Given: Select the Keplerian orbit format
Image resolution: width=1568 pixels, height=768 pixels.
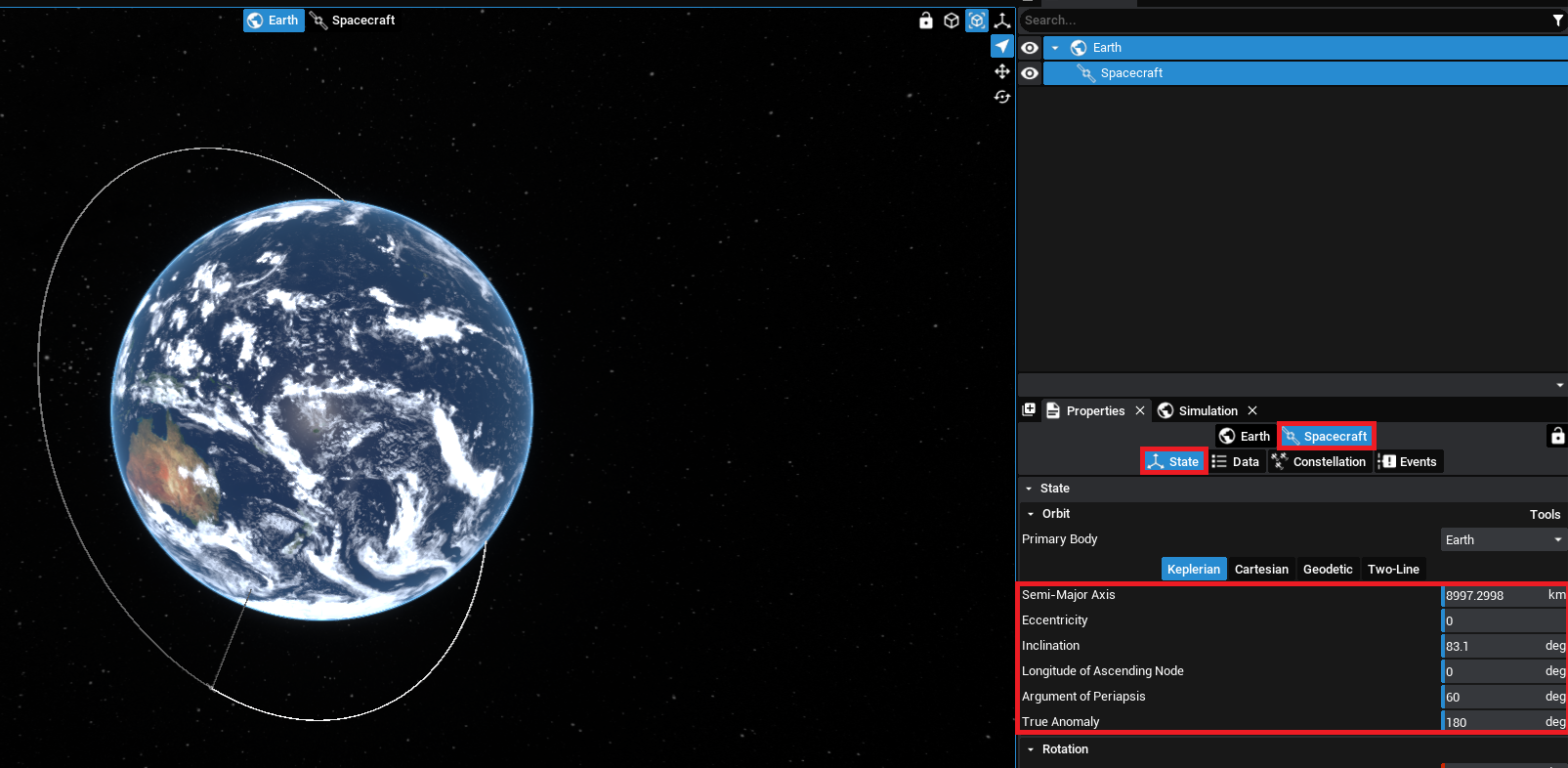Looking at the screenshot, I should pos(1194,570).
